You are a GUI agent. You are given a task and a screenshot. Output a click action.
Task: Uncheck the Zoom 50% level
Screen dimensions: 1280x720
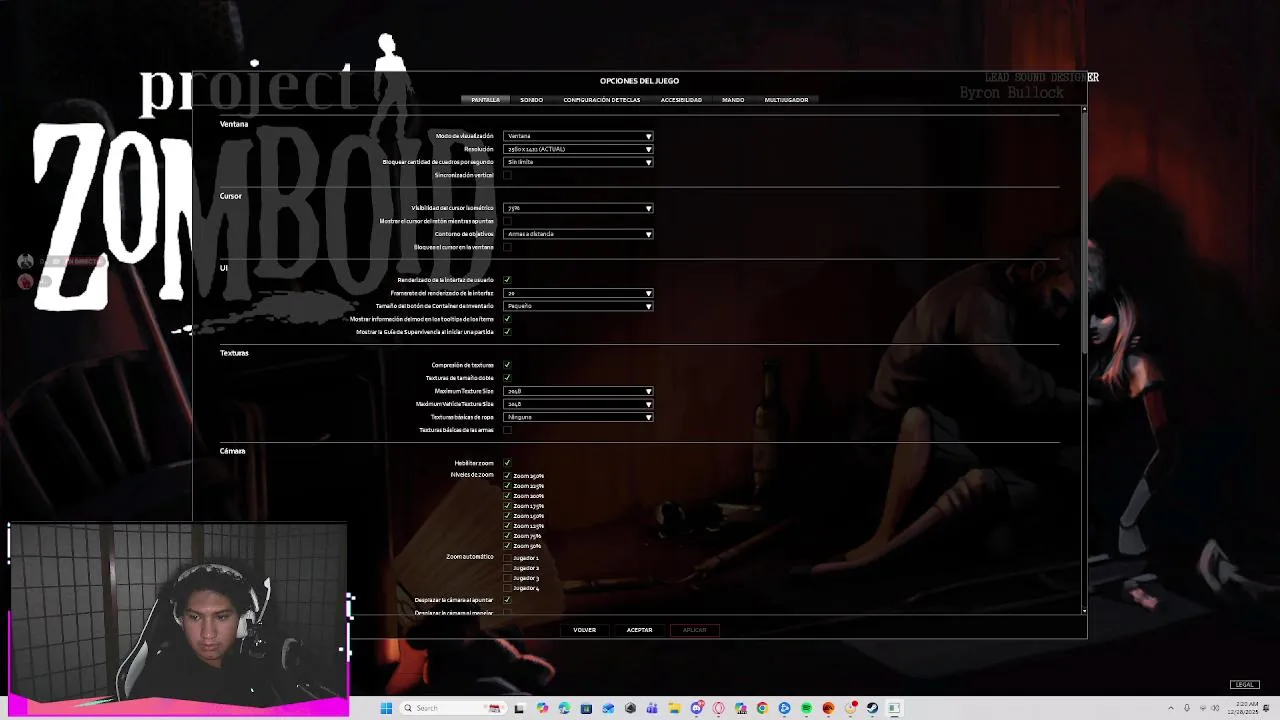507,546
